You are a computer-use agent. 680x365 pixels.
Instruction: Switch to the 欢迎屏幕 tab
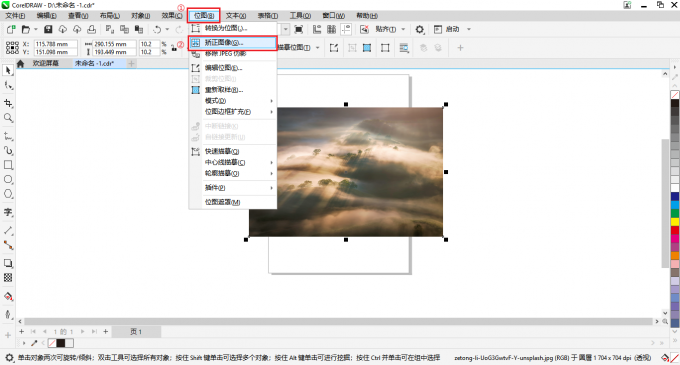[45, 63]
